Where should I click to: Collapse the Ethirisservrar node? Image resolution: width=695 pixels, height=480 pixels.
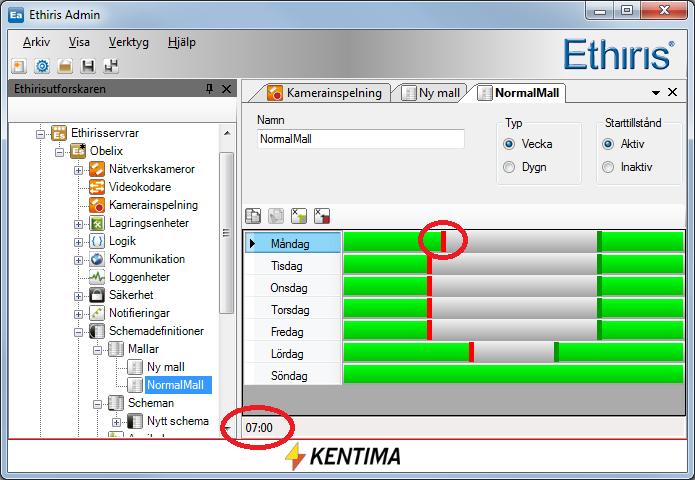point(40,133)
